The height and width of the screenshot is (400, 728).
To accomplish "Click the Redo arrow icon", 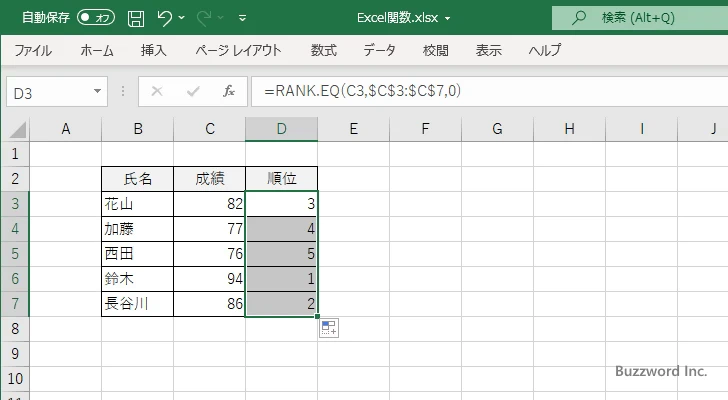I will click(203, 18).
